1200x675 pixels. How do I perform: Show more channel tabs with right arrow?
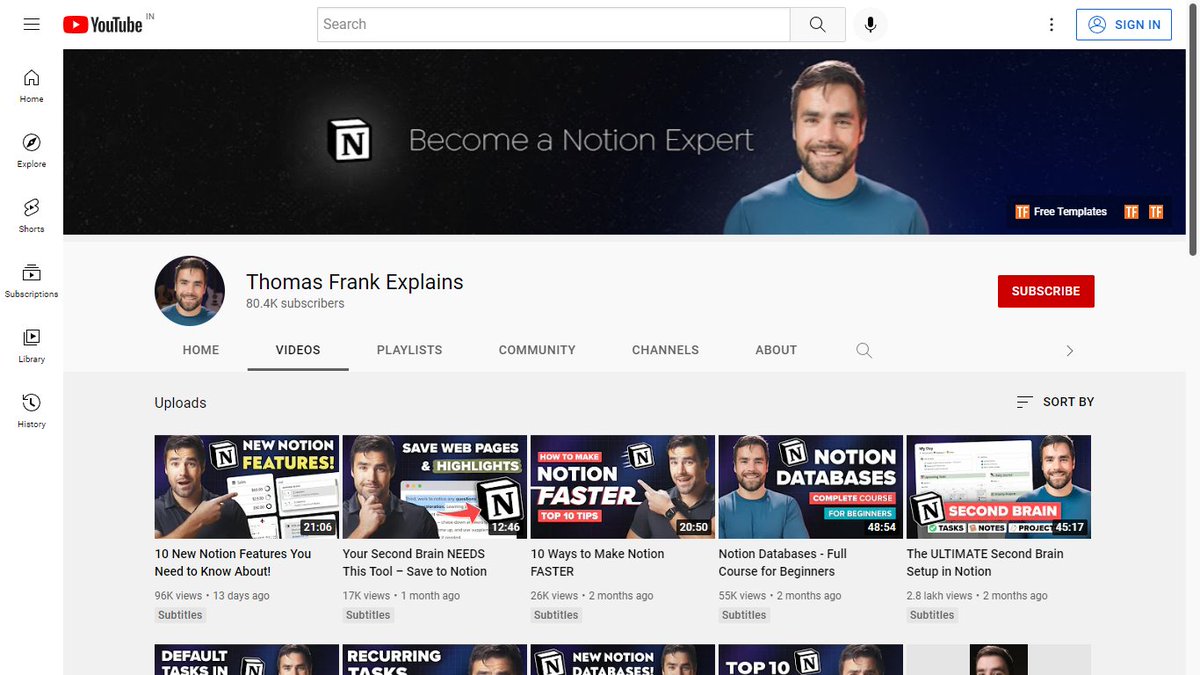click(x=1069, y=350)
